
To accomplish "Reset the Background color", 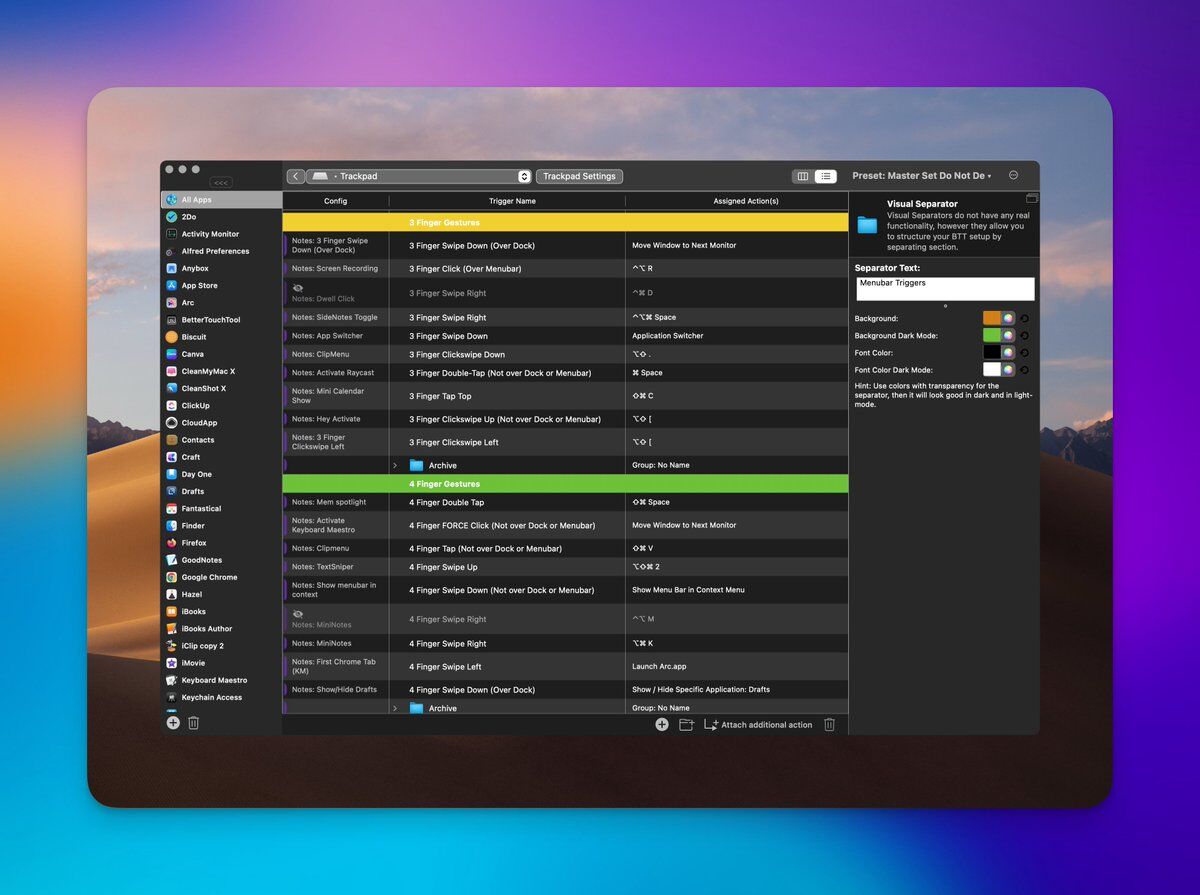I will point(1025,318).
